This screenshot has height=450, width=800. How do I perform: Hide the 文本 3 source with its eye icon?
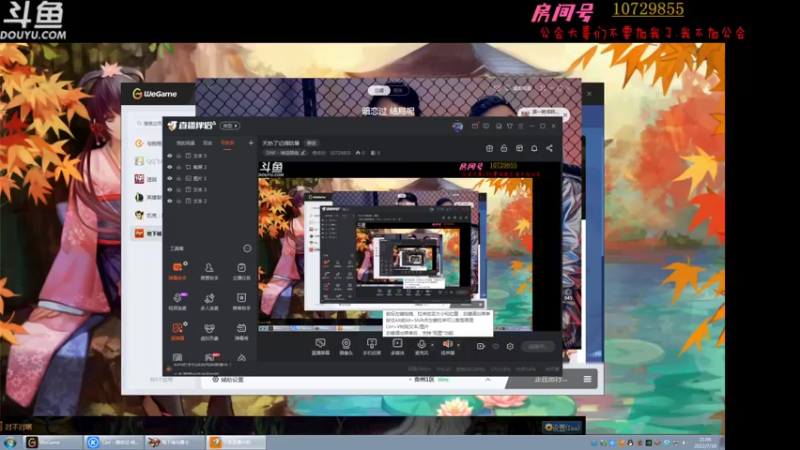[170, 190]
